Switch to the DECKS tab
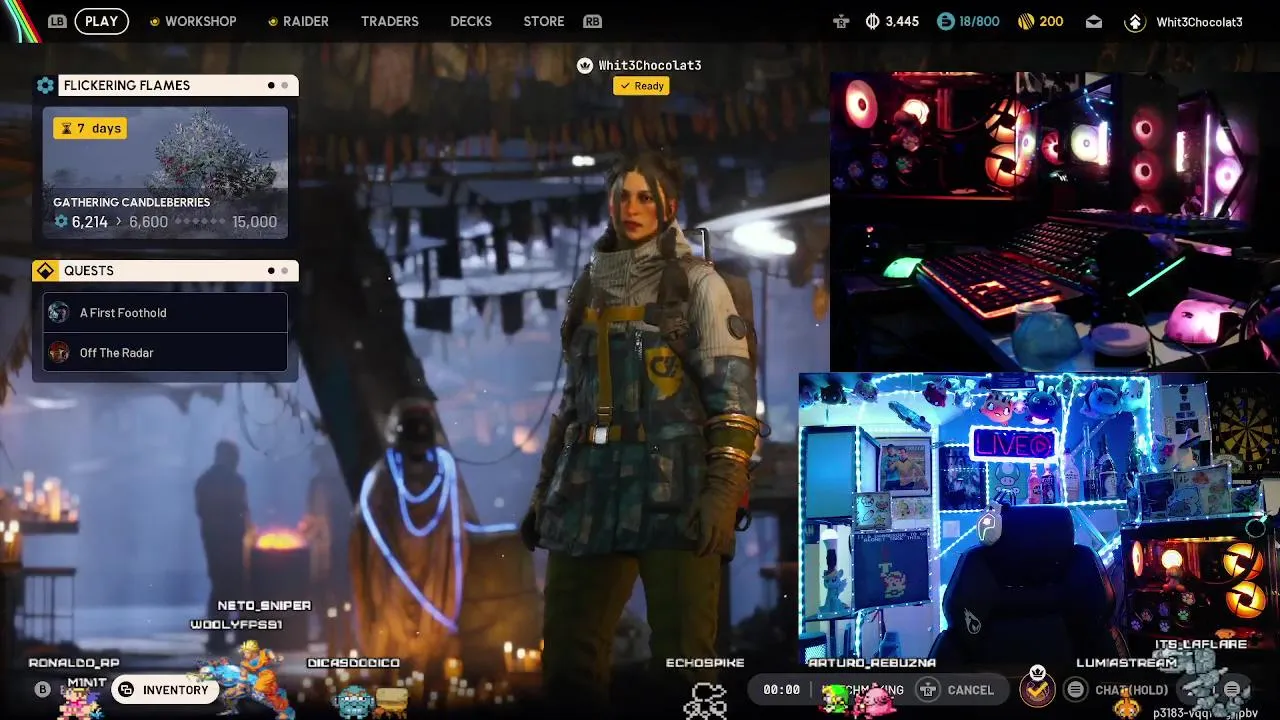 click(471, 21)
